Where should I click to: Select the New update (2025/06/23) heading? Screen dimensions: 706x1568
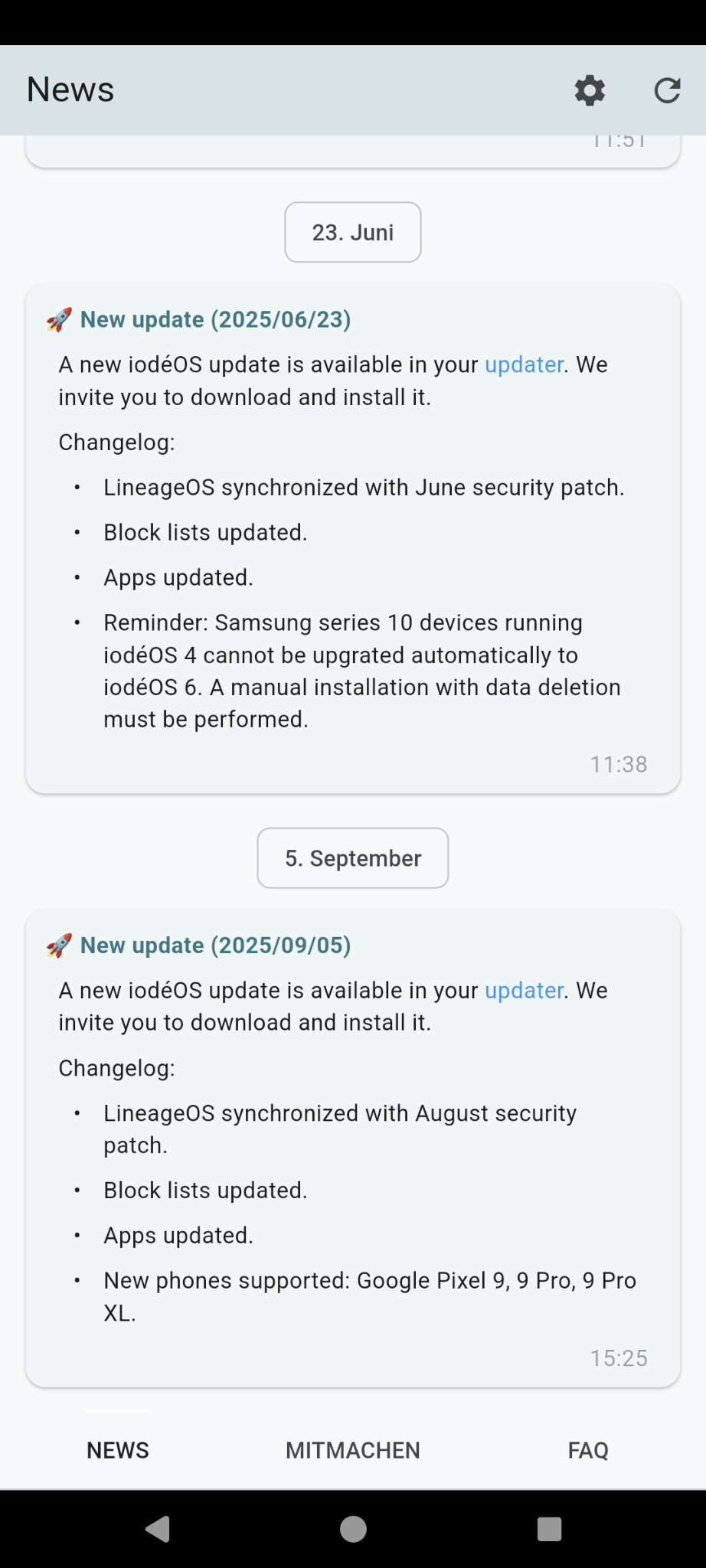tap(215, 319)
